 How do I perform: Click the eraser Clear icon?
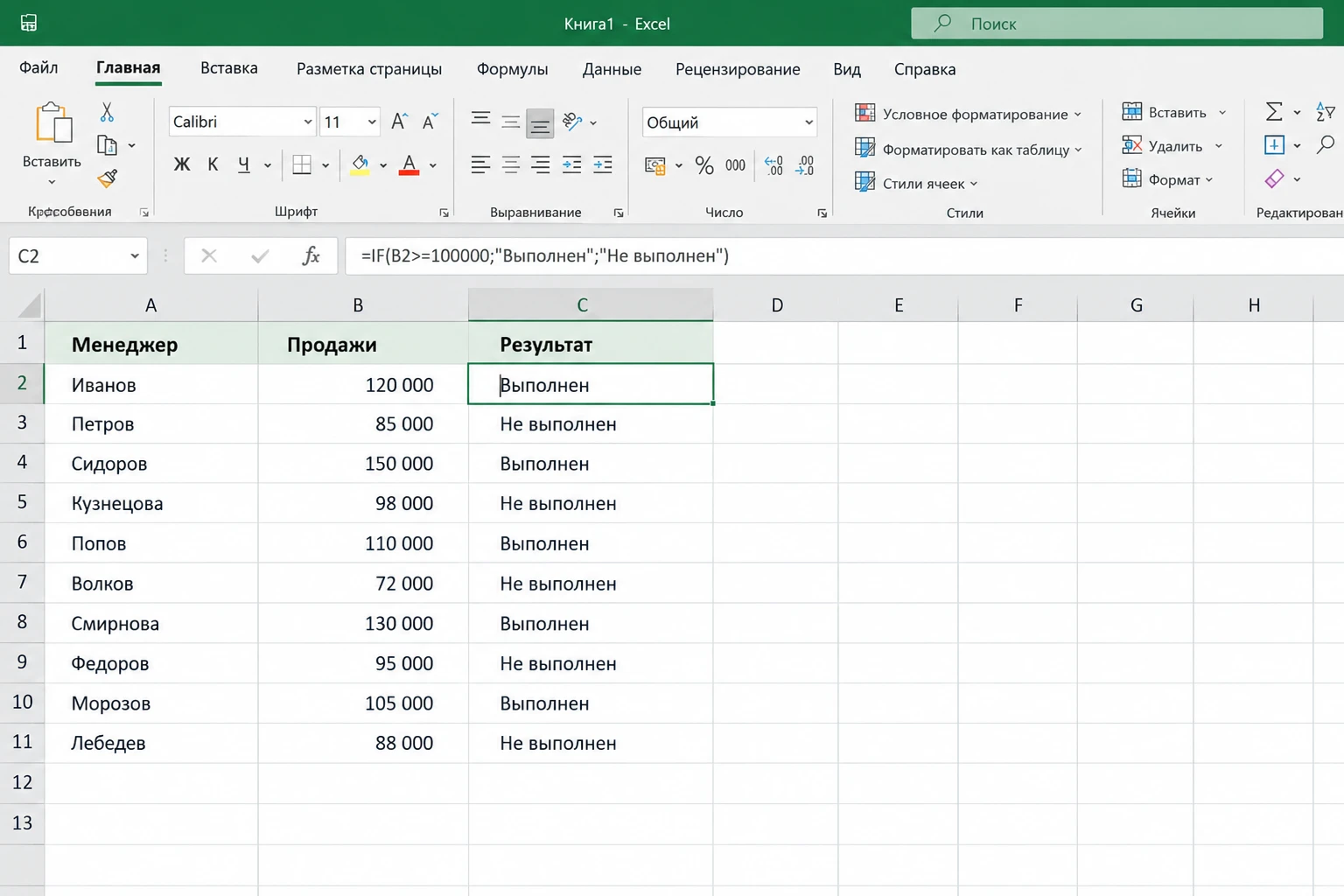point(1275,178)
